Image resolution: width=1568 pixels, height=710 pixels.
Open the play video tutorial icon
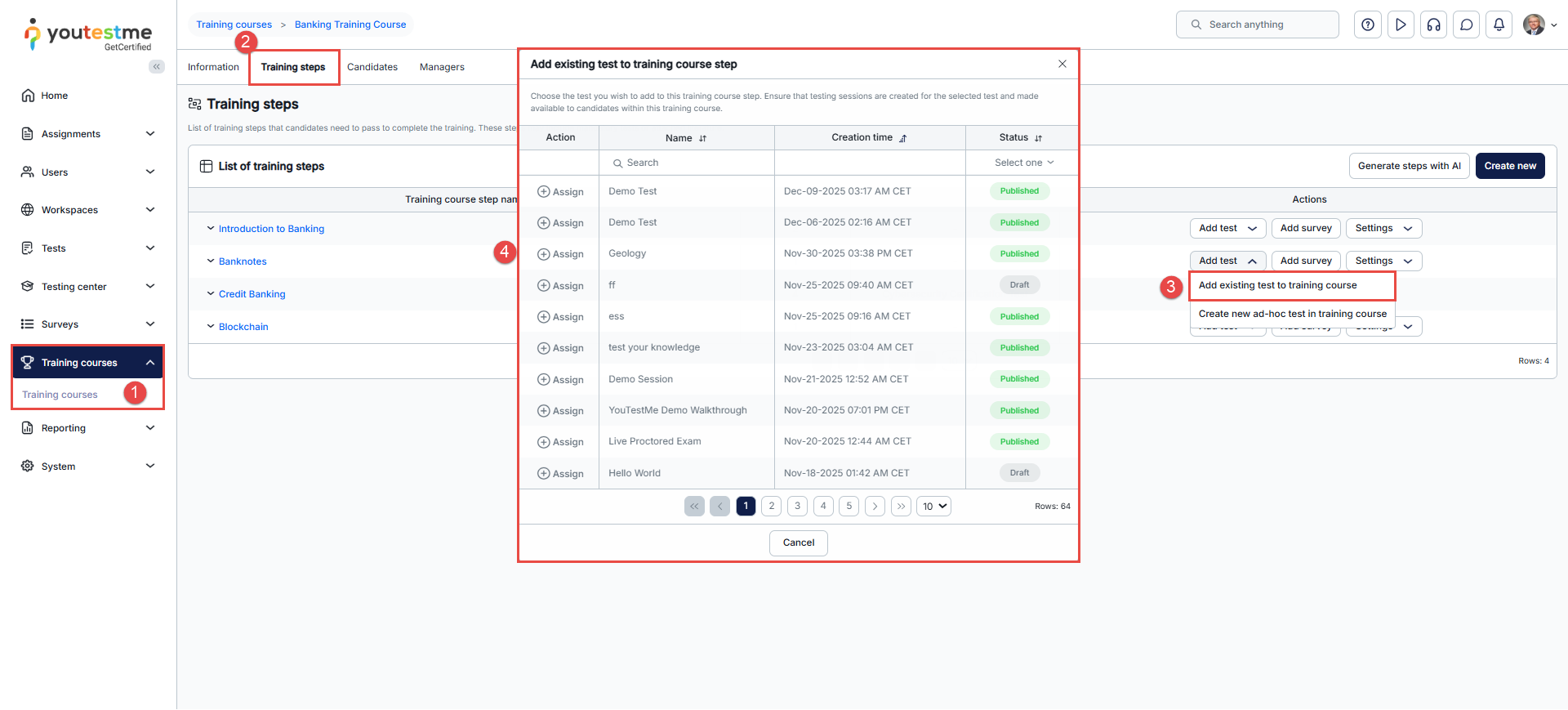[x=1401, y=25]
